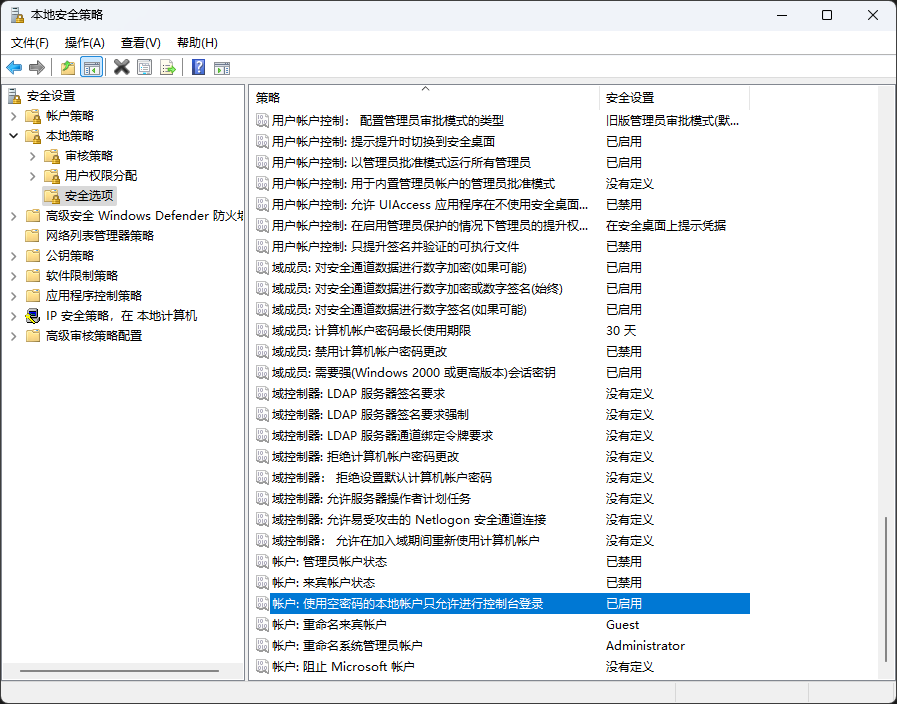Click the Up one level folder icon
897x704 pixels.
coord(66,67)
